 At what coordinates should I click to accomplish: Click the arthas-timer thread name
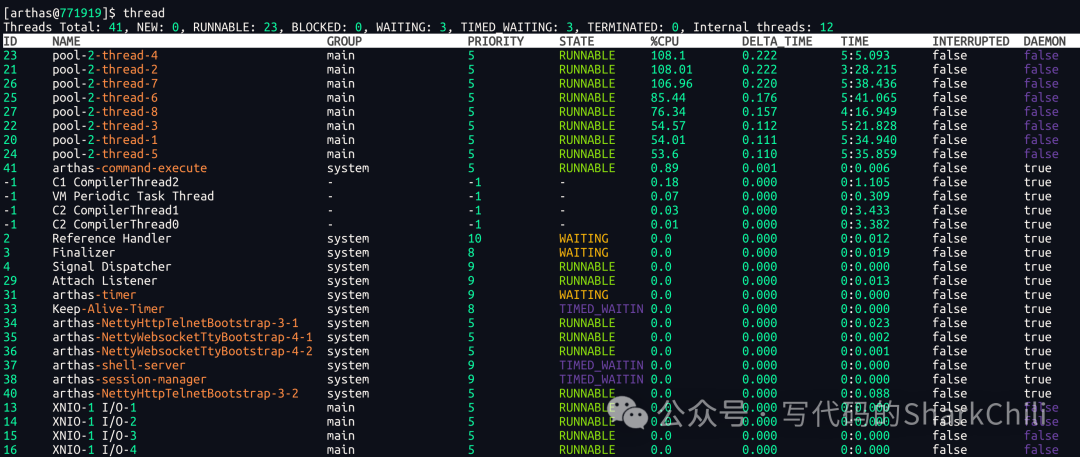coord(94,295)
